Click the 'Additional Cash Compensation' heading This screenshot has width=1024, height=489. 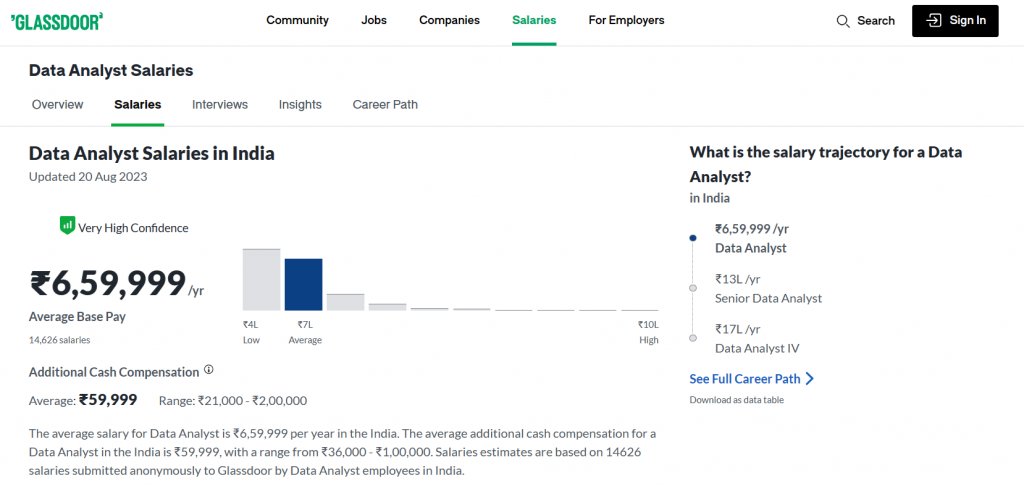tap(114, 372)
